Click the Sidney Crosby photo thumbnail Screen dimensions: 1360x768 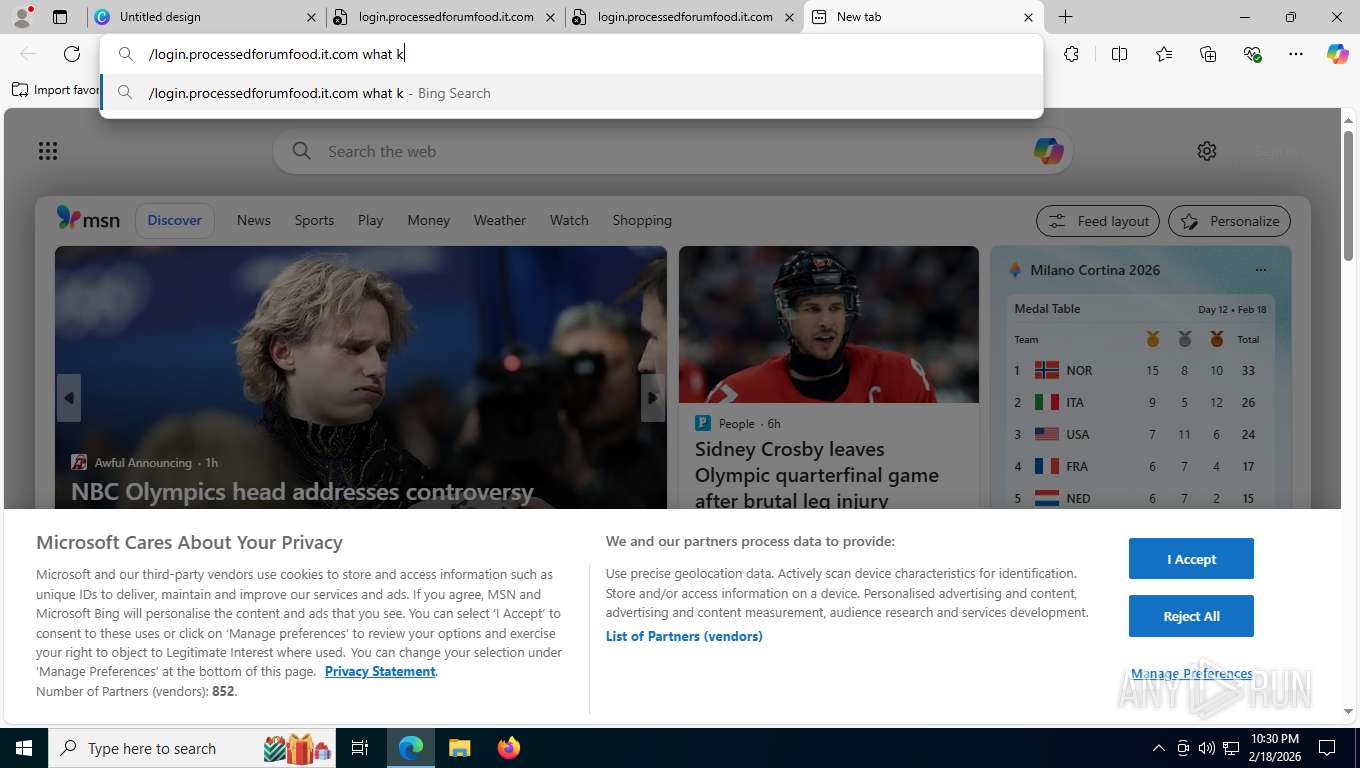click(x=829, y=324)
